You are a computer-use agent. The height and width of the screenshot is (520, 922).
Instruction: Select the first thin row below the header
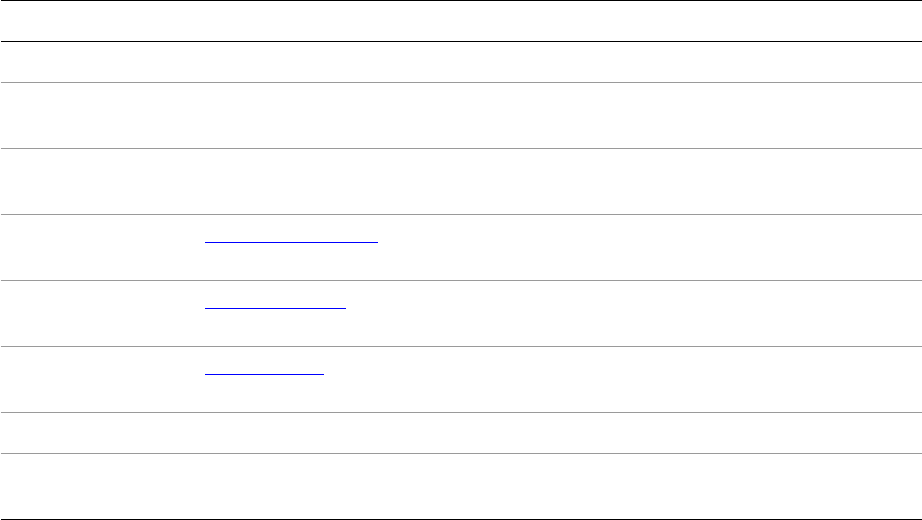pos(460,62)
